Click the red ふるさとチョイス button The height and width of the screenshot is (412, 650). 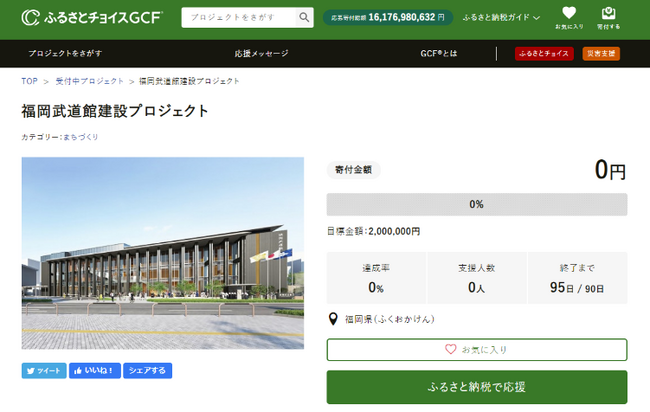click(x=544, y=53)
